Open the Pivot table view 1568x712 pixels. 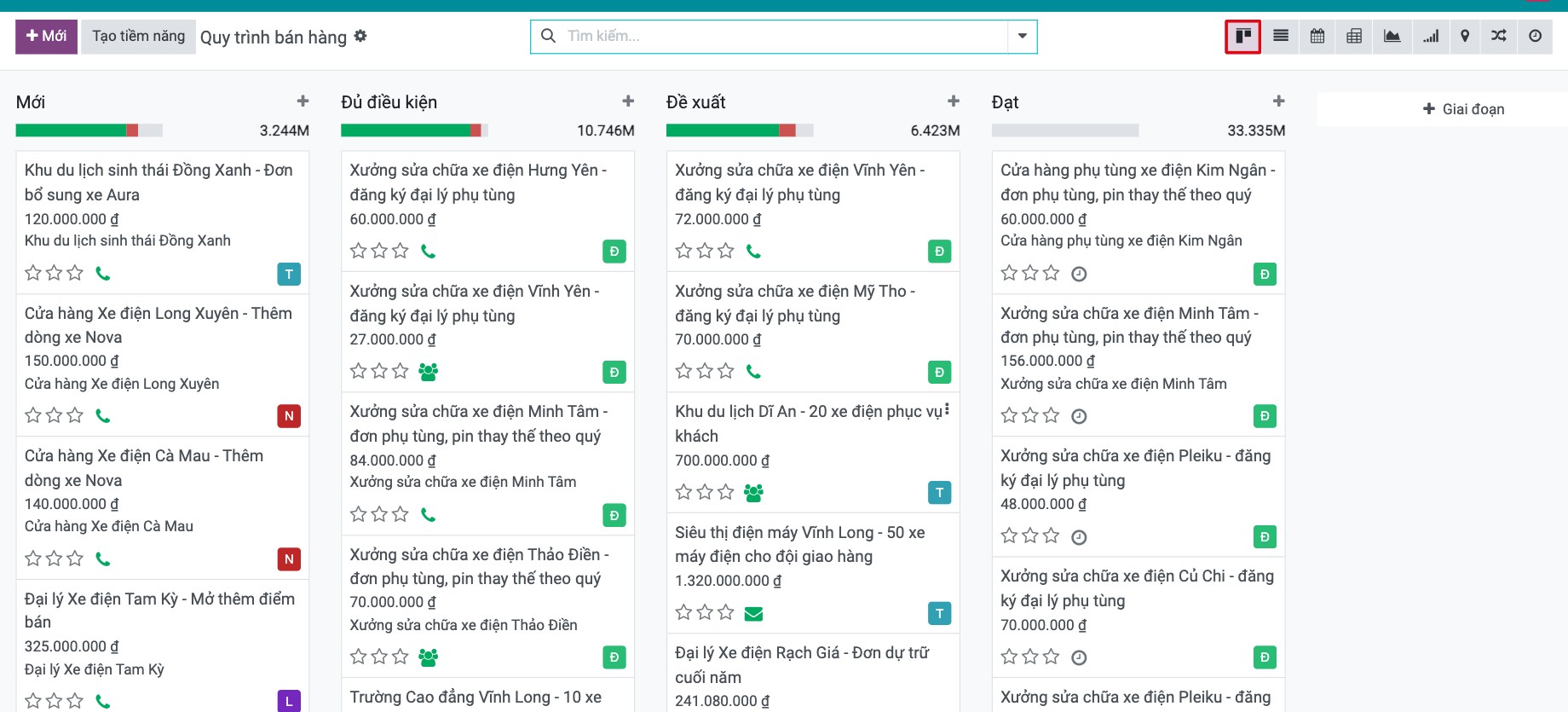click(1354, 37)
